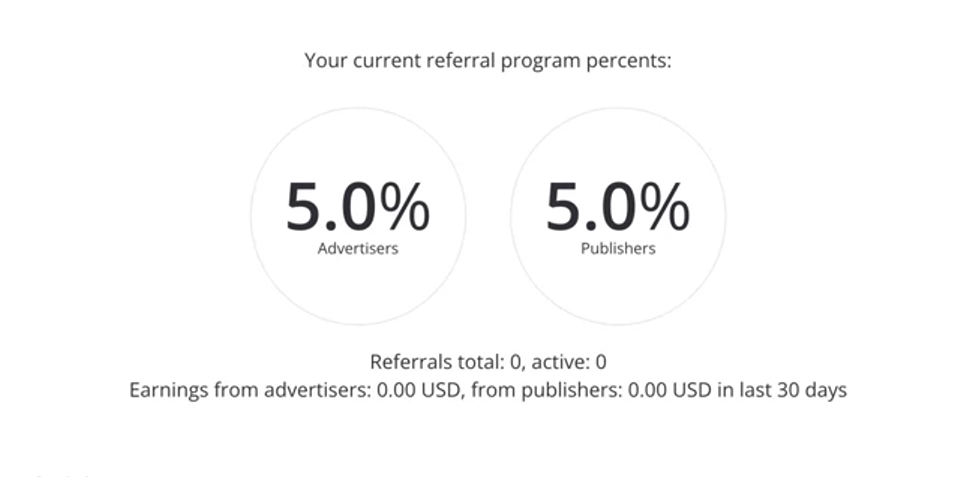Click the advertisers 0.00 USD earnings amount

pos(420,390)
